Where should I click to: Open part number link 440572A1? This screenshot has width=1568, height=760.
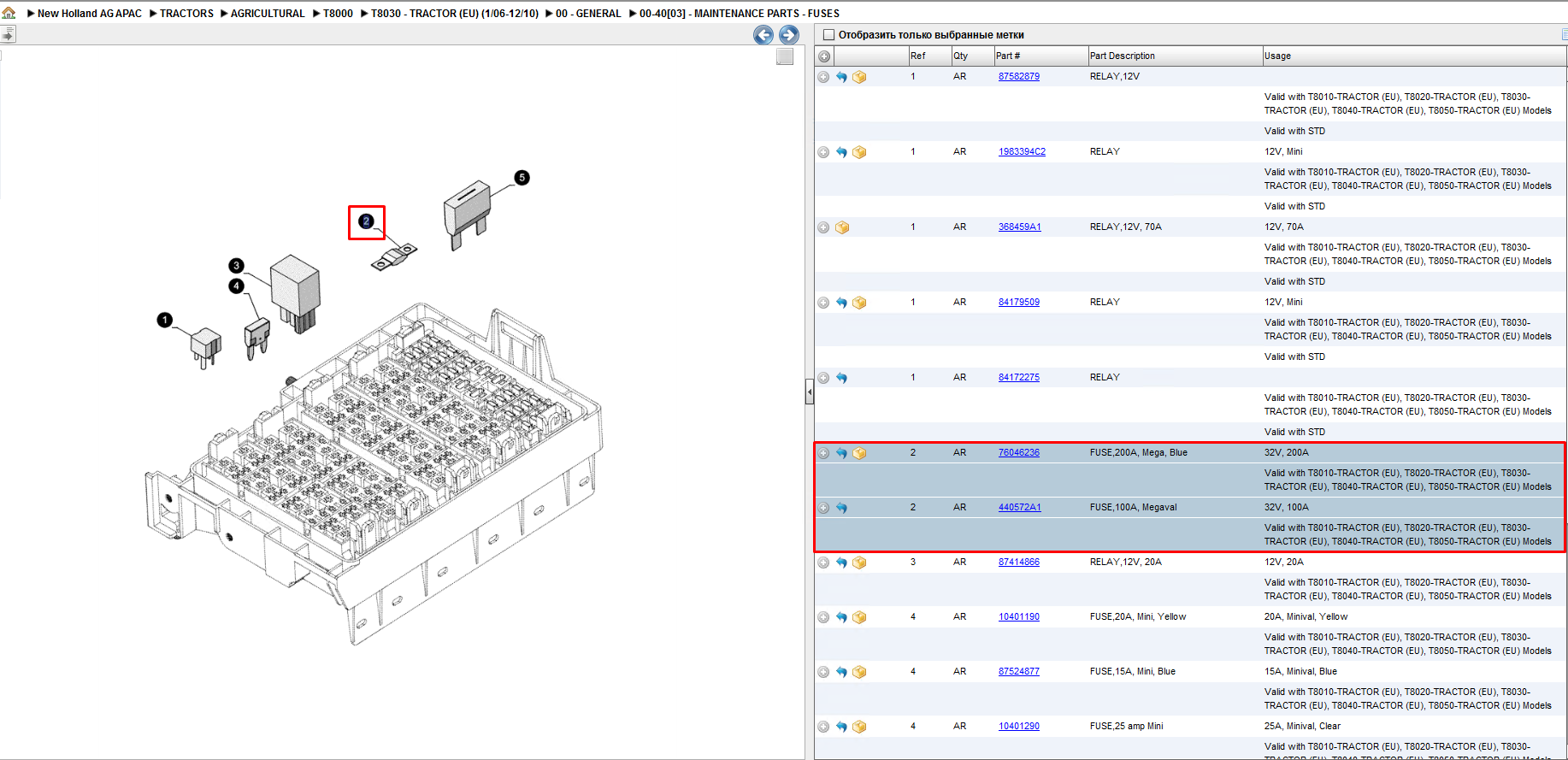(1020, 507)
